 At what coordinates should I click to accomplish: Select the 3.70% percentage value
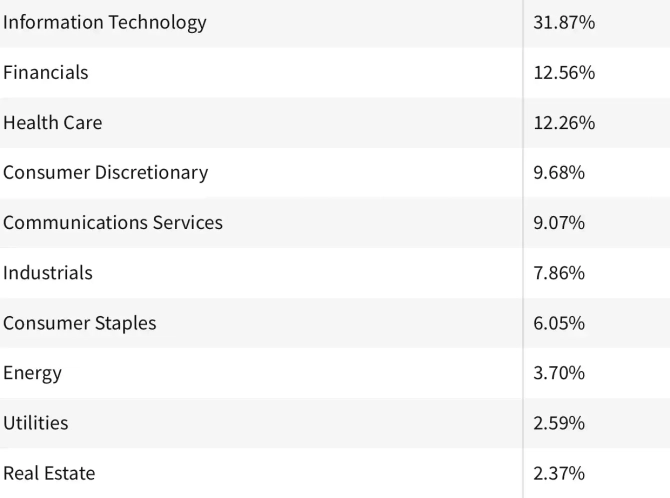pyautogui.click(x=559, y=372)
